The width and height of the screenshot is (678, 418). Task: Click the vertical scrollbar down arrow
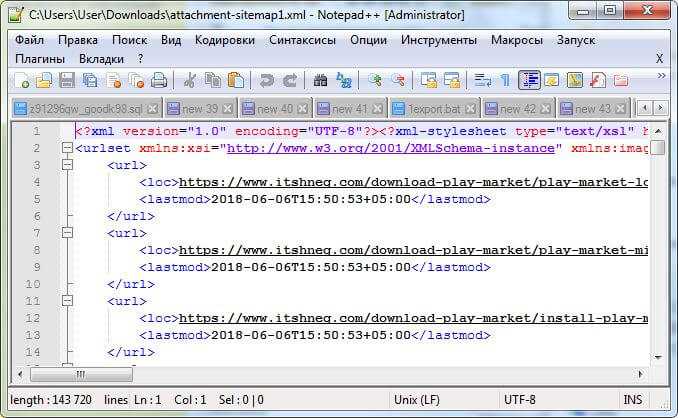tap(658, 357)
